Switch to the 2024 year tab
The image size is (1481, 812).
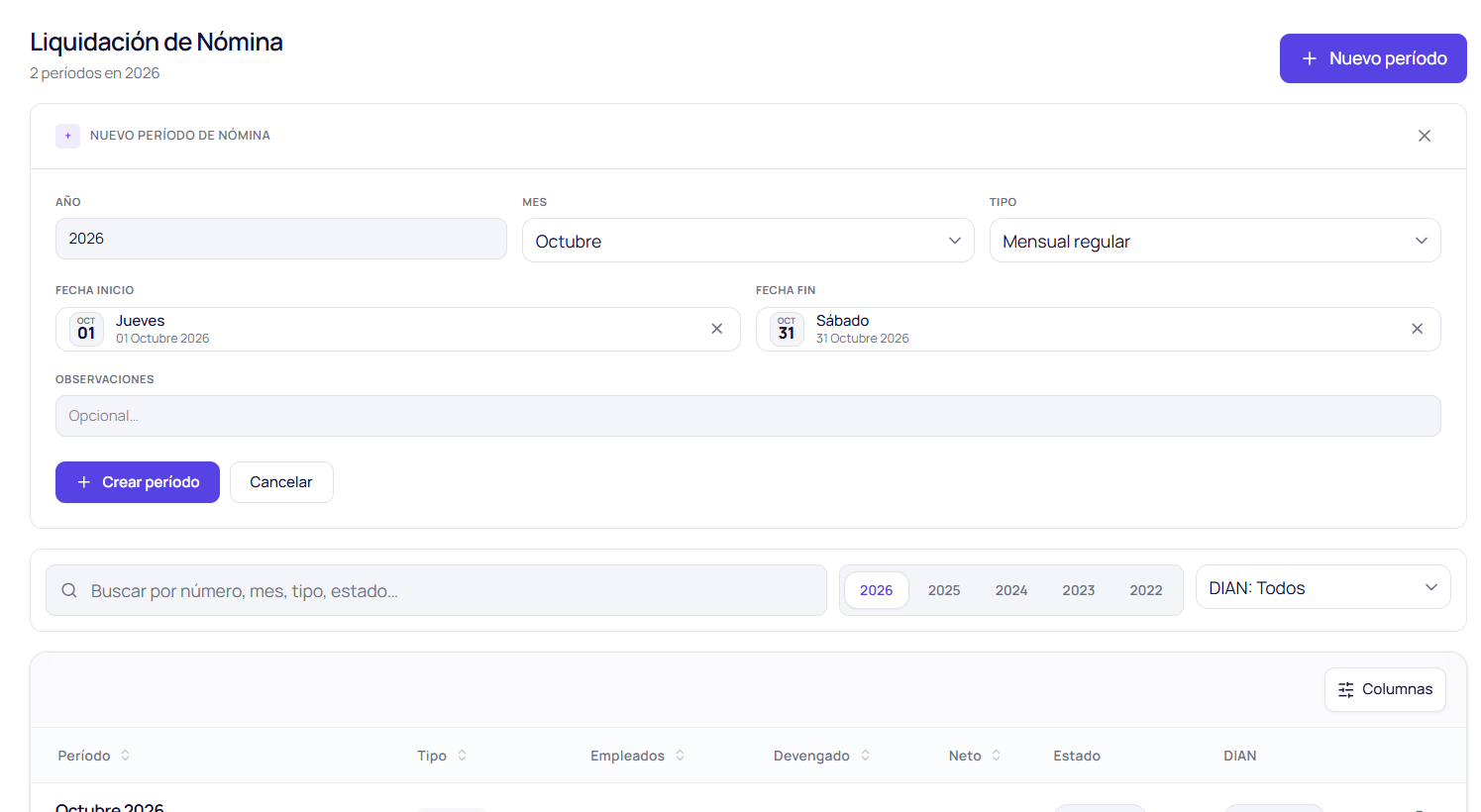point(1011,590)
